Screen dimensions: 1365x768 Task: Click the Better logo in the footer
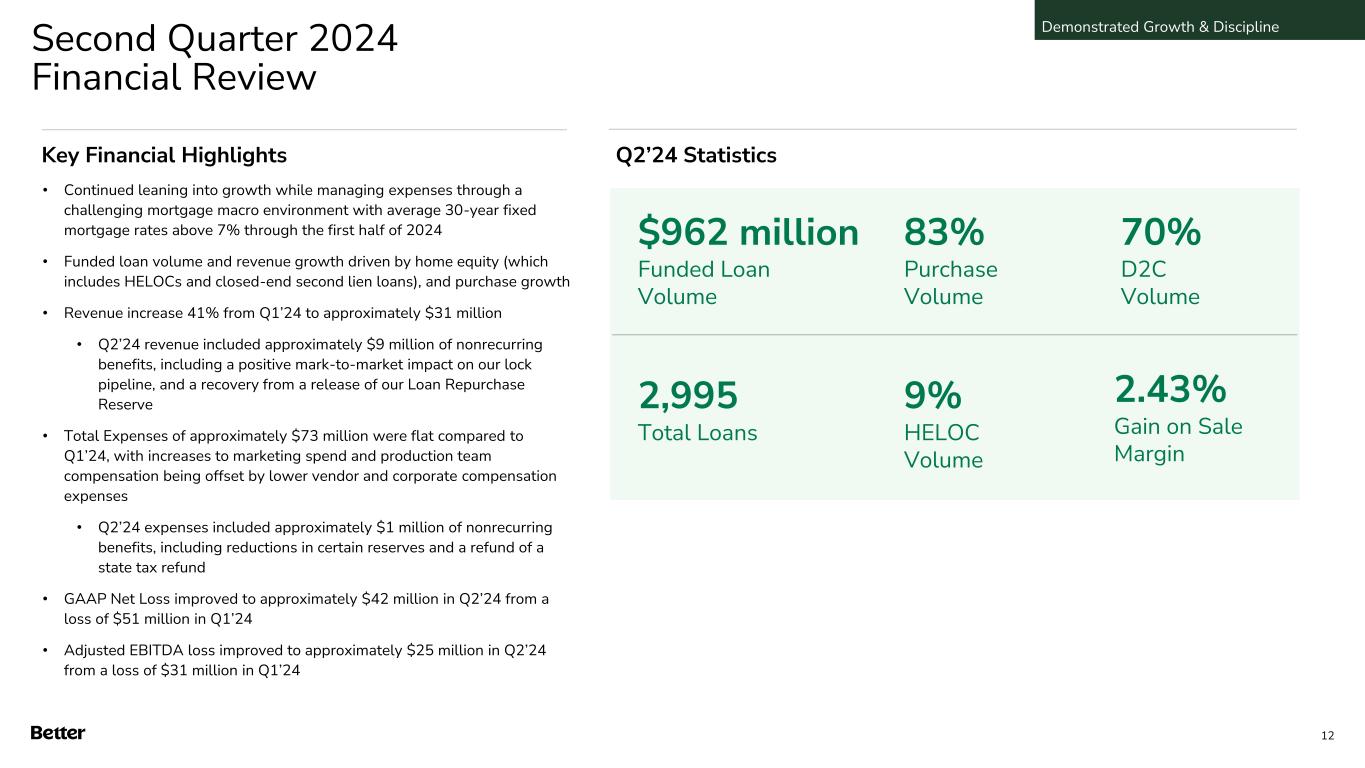coord(58,733)
